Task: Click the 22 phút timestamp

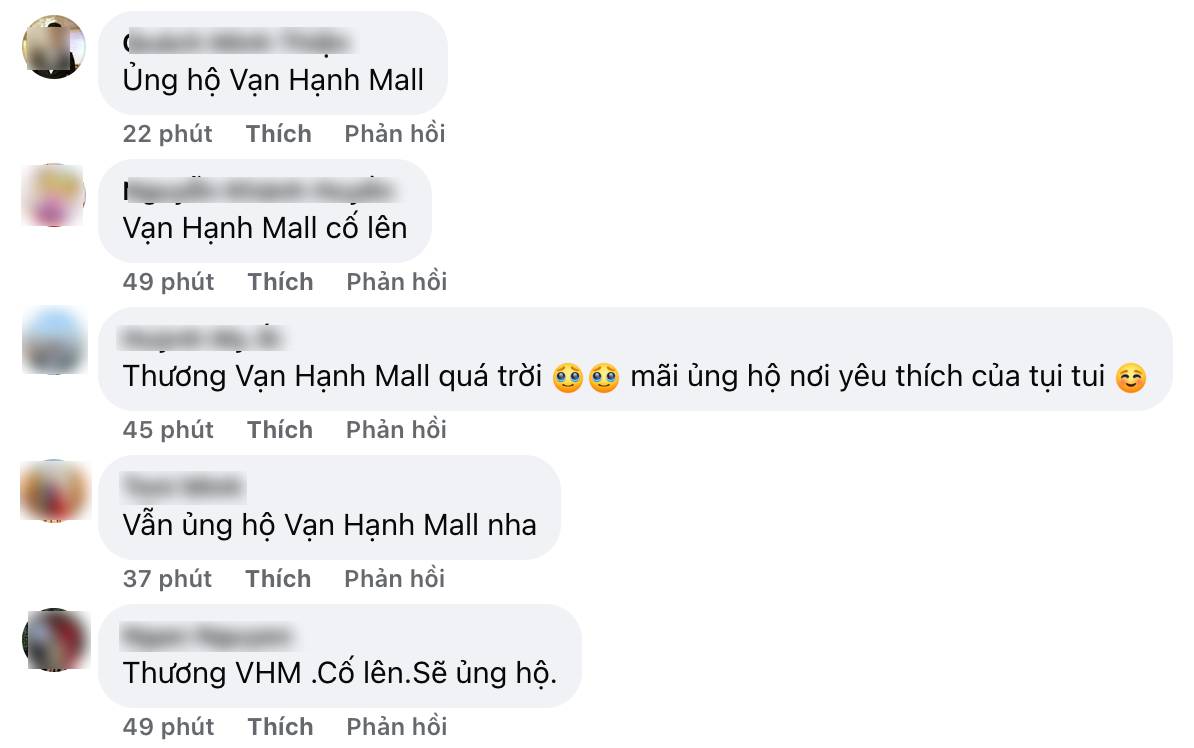Action: [168, 134]
